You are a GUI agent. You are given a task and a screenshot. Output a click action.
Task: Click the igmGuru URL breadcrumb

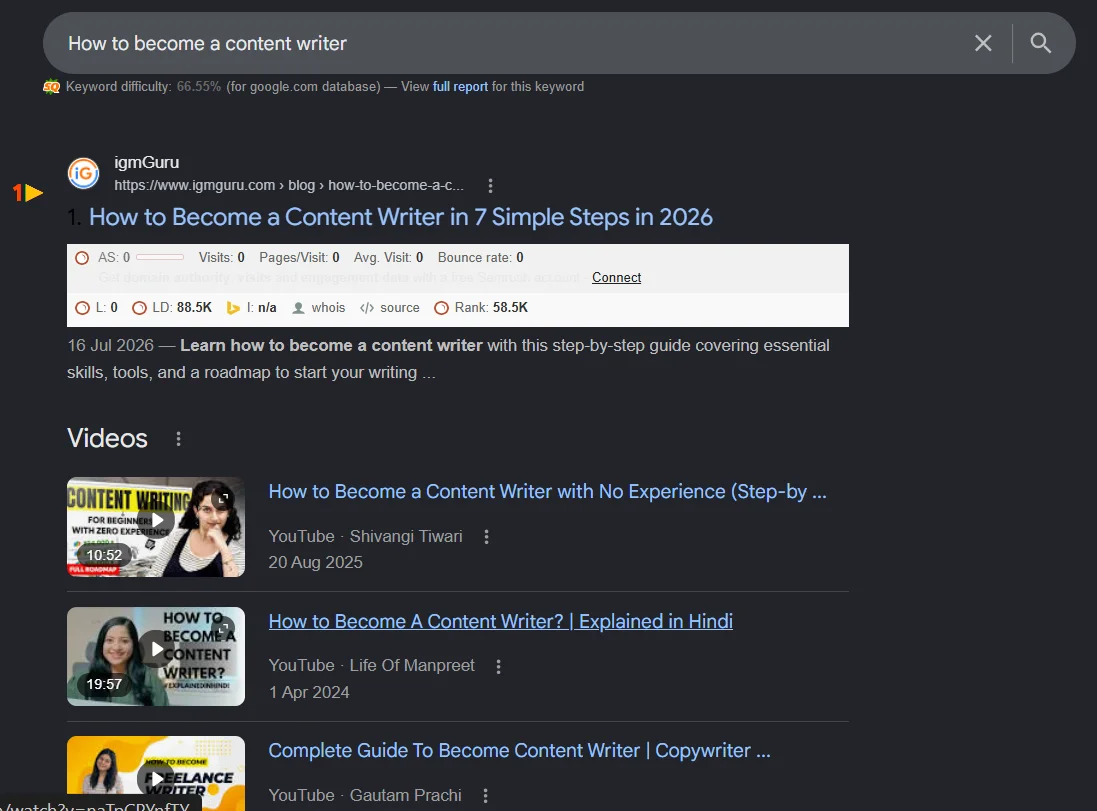point(288,185)
